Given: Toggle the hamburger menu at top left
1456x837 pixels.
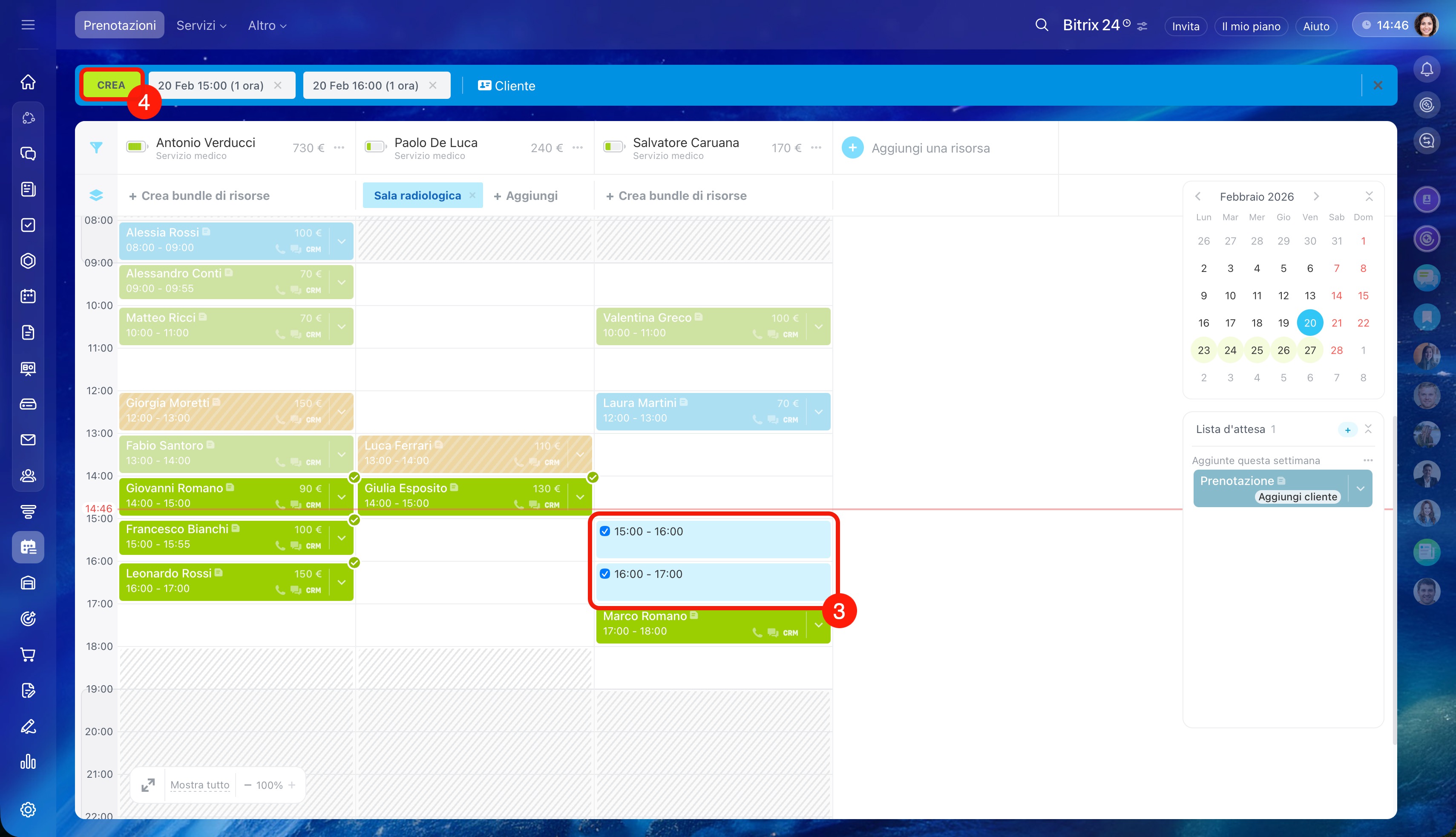Looking at the screenshot, I should [x=28, y=25].
